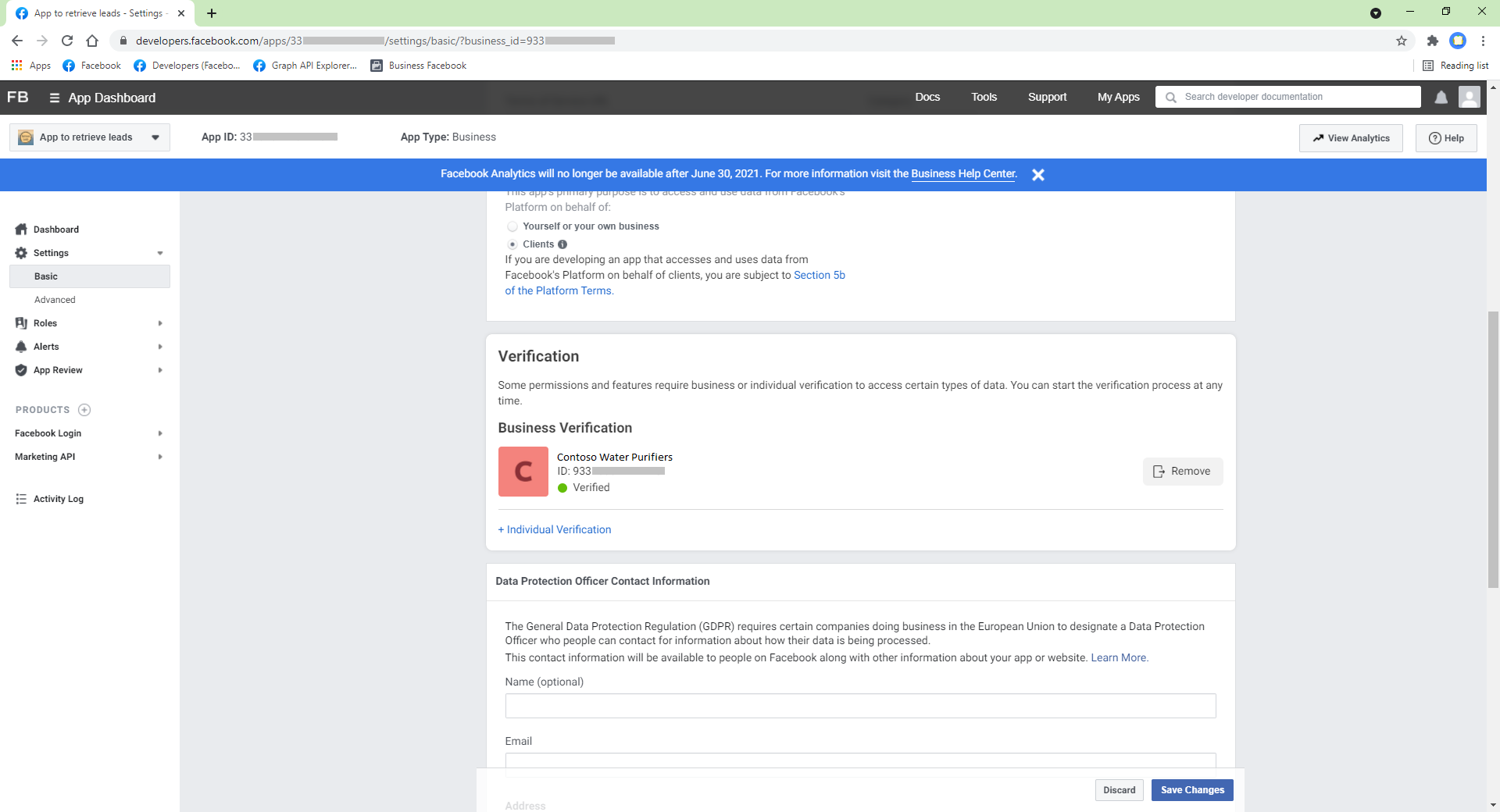The image size is (1500, 812).
Task: Click the Clients info tooltip icon
Action: point(562,244)
